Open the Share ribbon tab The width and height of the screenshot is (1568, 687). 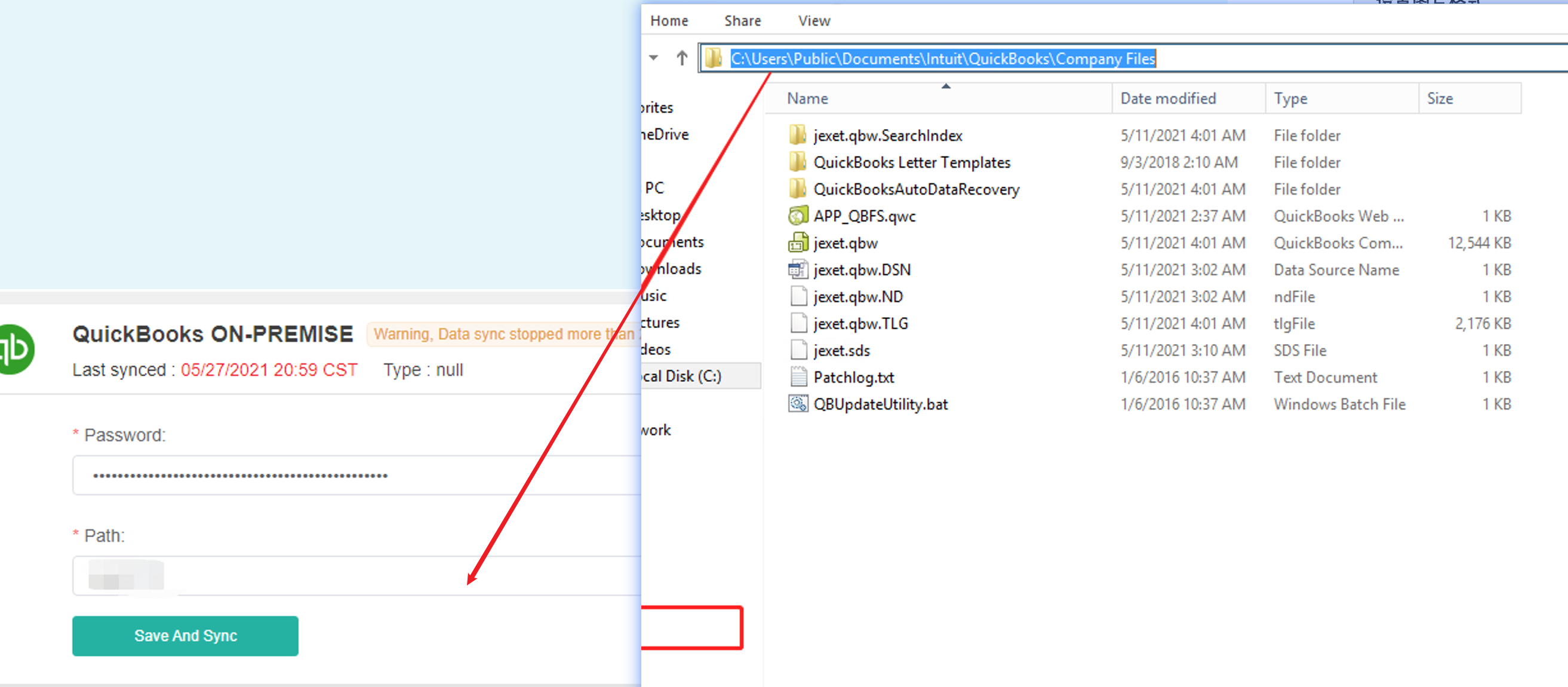[x=742, y=22]
